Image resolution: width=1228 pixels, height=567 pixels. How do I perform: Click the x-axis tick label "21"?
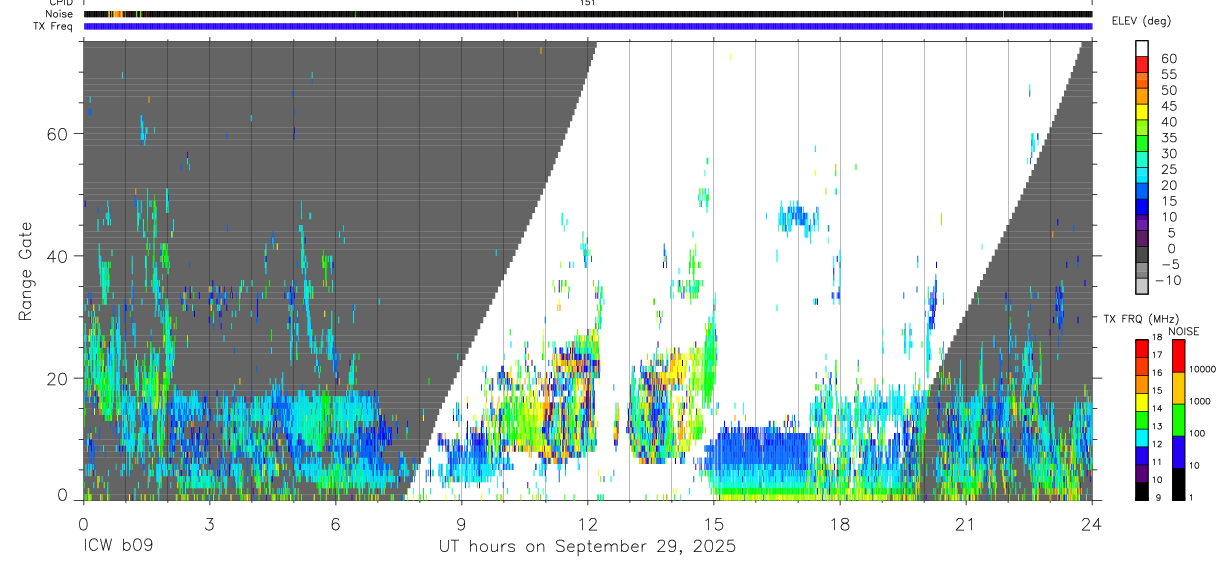click(966, 524)
